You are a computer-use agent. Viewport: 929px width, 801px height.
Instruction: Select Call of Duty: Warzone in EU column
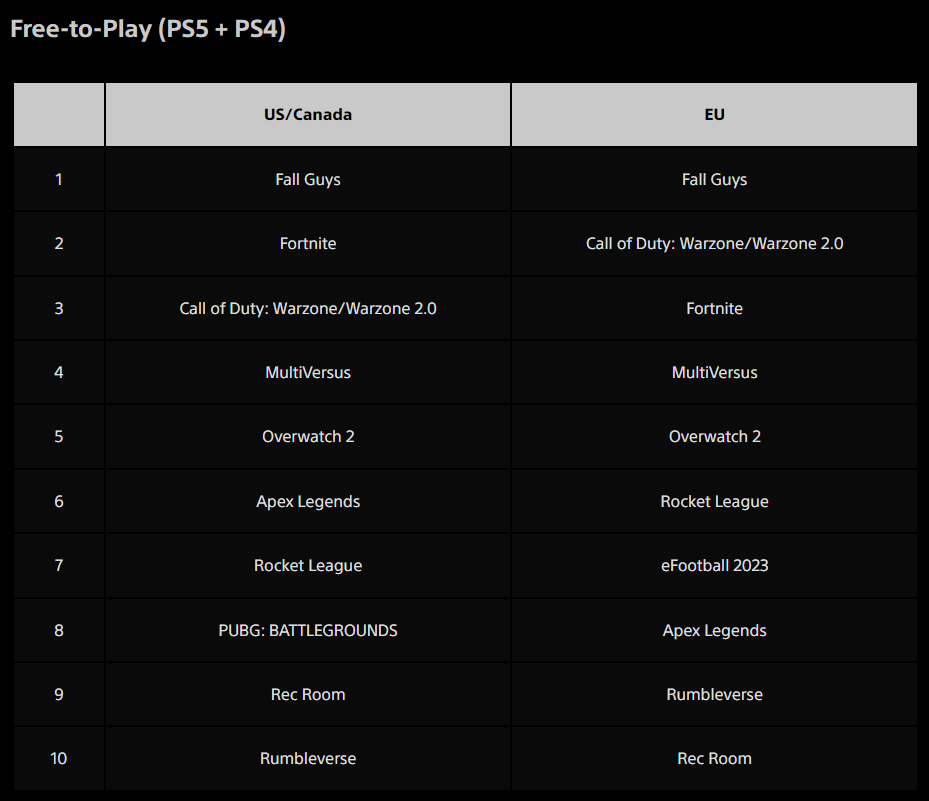point(714,244)
